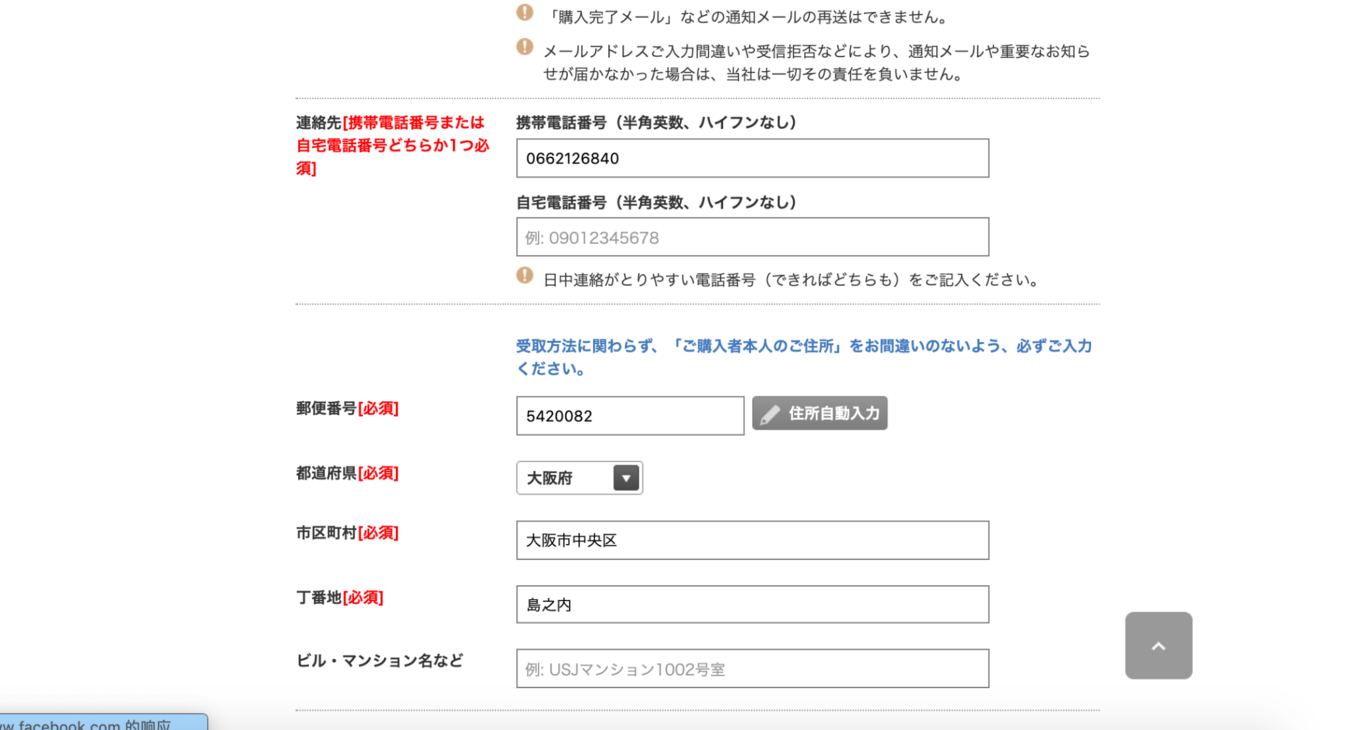Image resolution: width=1360 pixels, height=730 pixels.
Task: Click the warning icon beside 日中連絡 note
Action: [x=524, y=275]
